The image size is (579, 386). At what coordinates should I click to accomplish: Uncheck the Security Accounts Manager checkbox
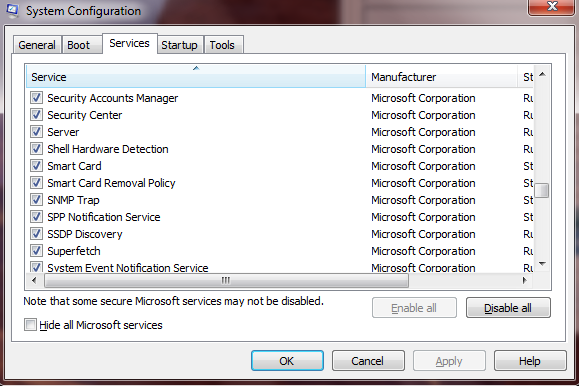pos(36,98)
